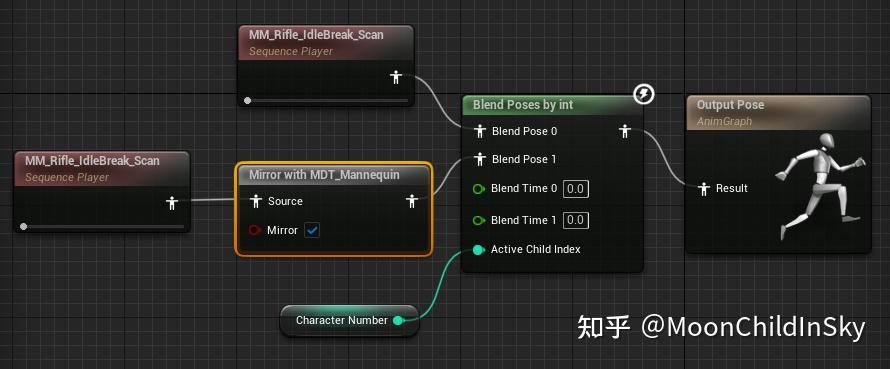Viewport: 890px width, 369px height.
Task: Select the Blend Poses by int node title
Action: coord(523,105)
